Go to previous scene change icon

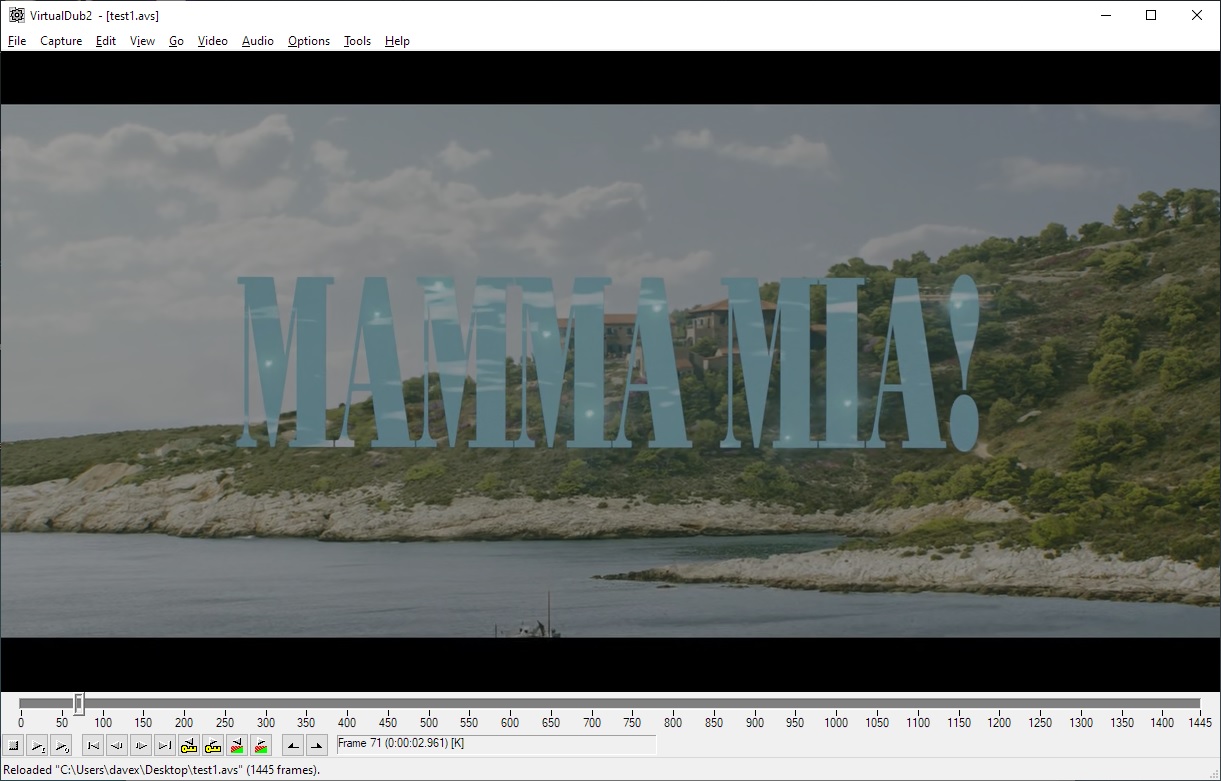pyautogui.click(x=237, y=745)
